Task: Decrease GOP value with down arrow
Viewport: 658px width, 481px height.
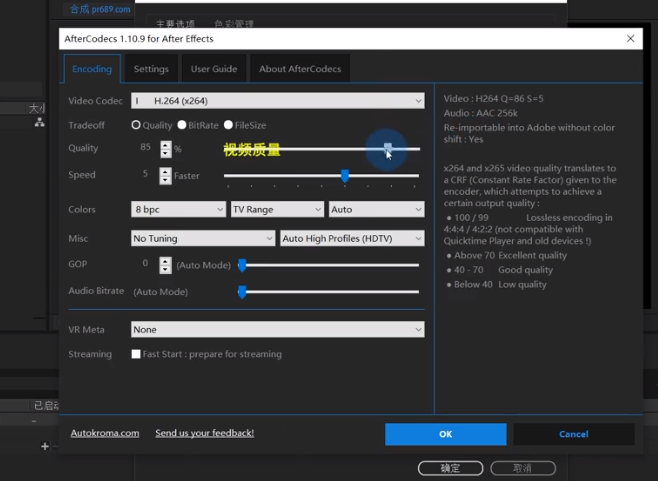Action: pyautogui.click(x=166, y=270)
